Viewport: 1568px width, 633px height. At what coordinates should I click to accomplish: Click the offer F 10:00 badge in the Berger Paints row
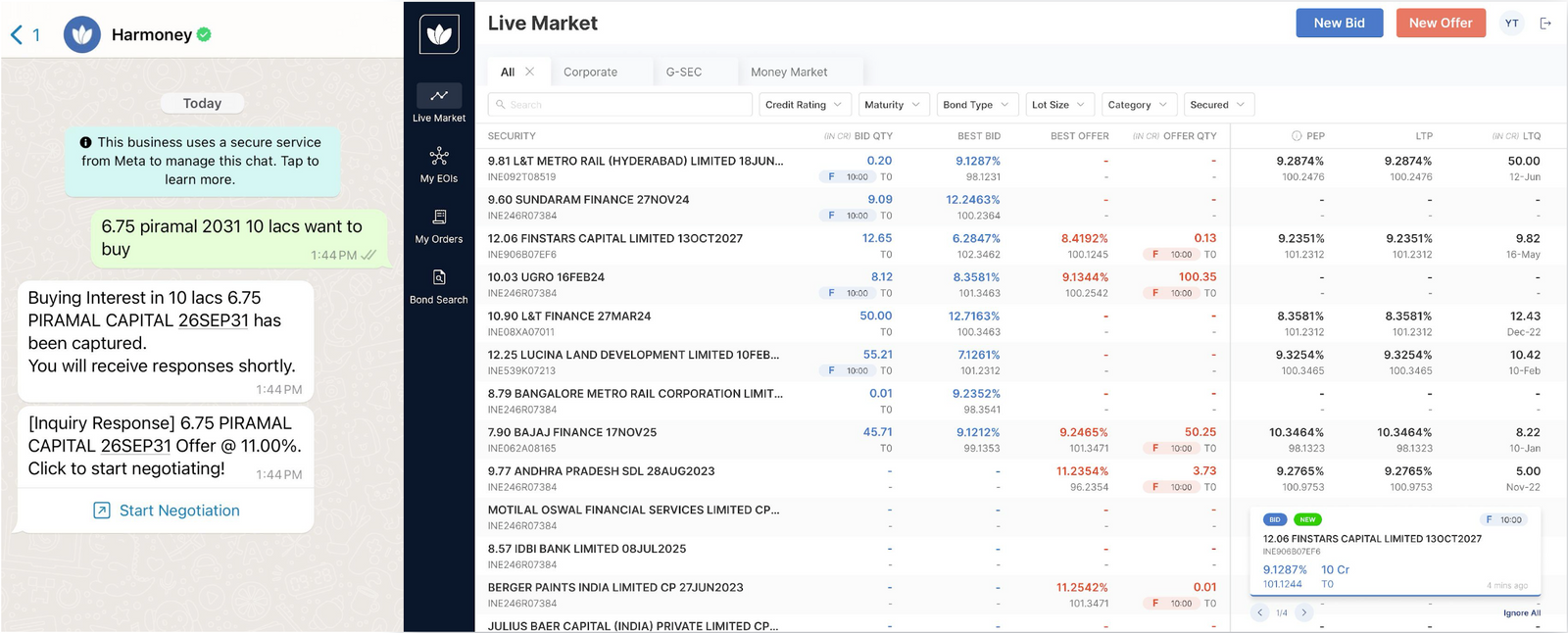(1170, 604)
